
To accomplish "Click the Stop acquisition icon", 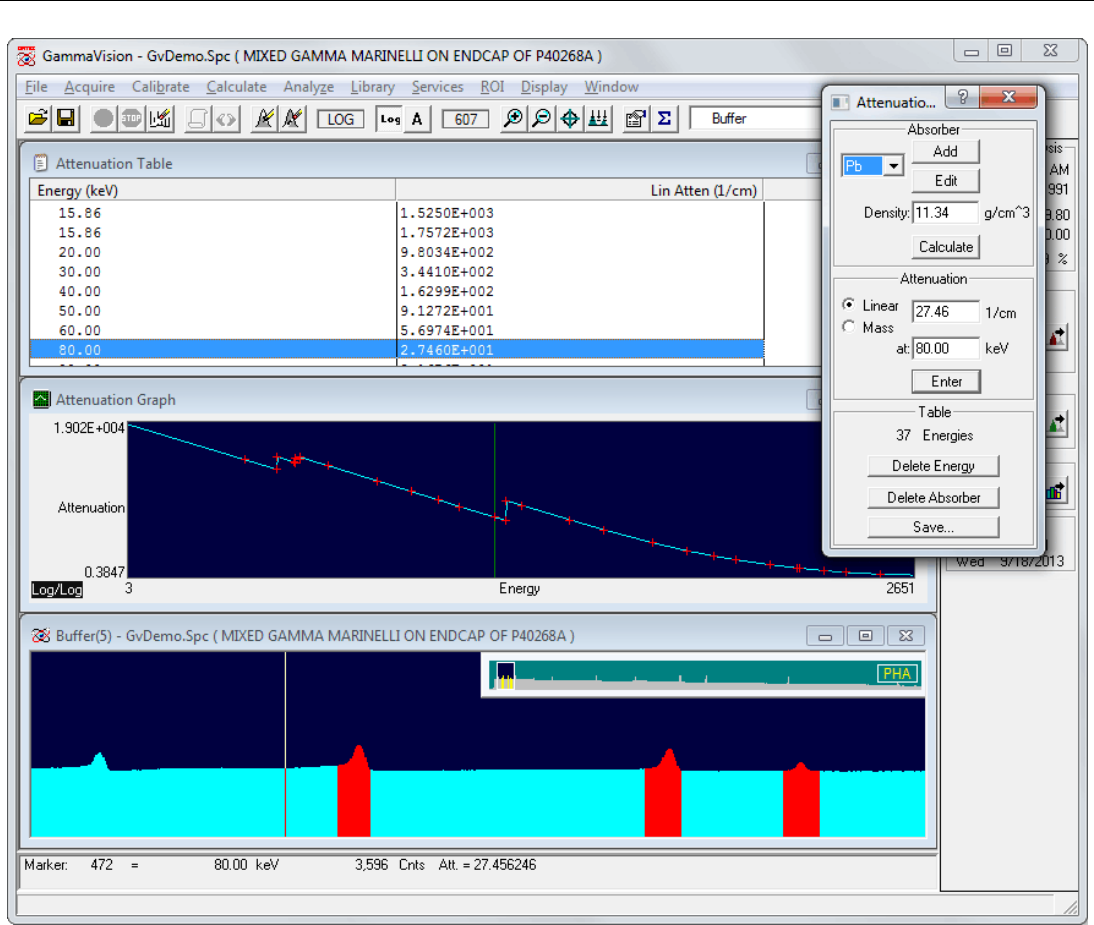I will pos(131,119).
